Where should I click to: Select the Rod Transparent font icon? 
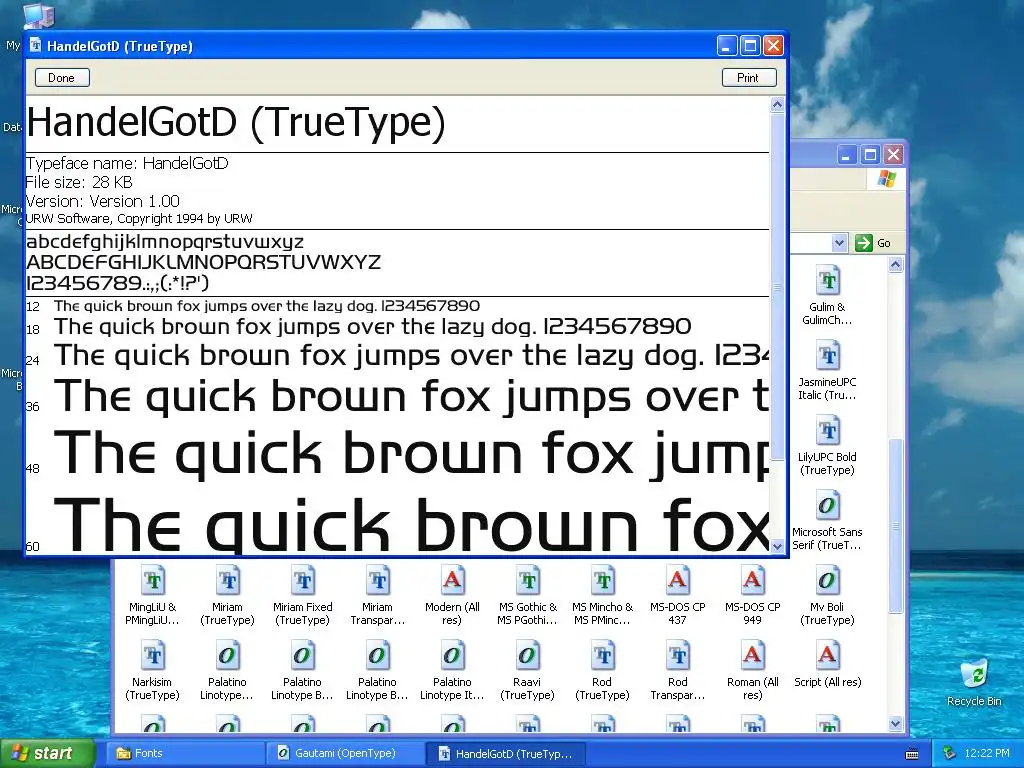pos(677,656)
